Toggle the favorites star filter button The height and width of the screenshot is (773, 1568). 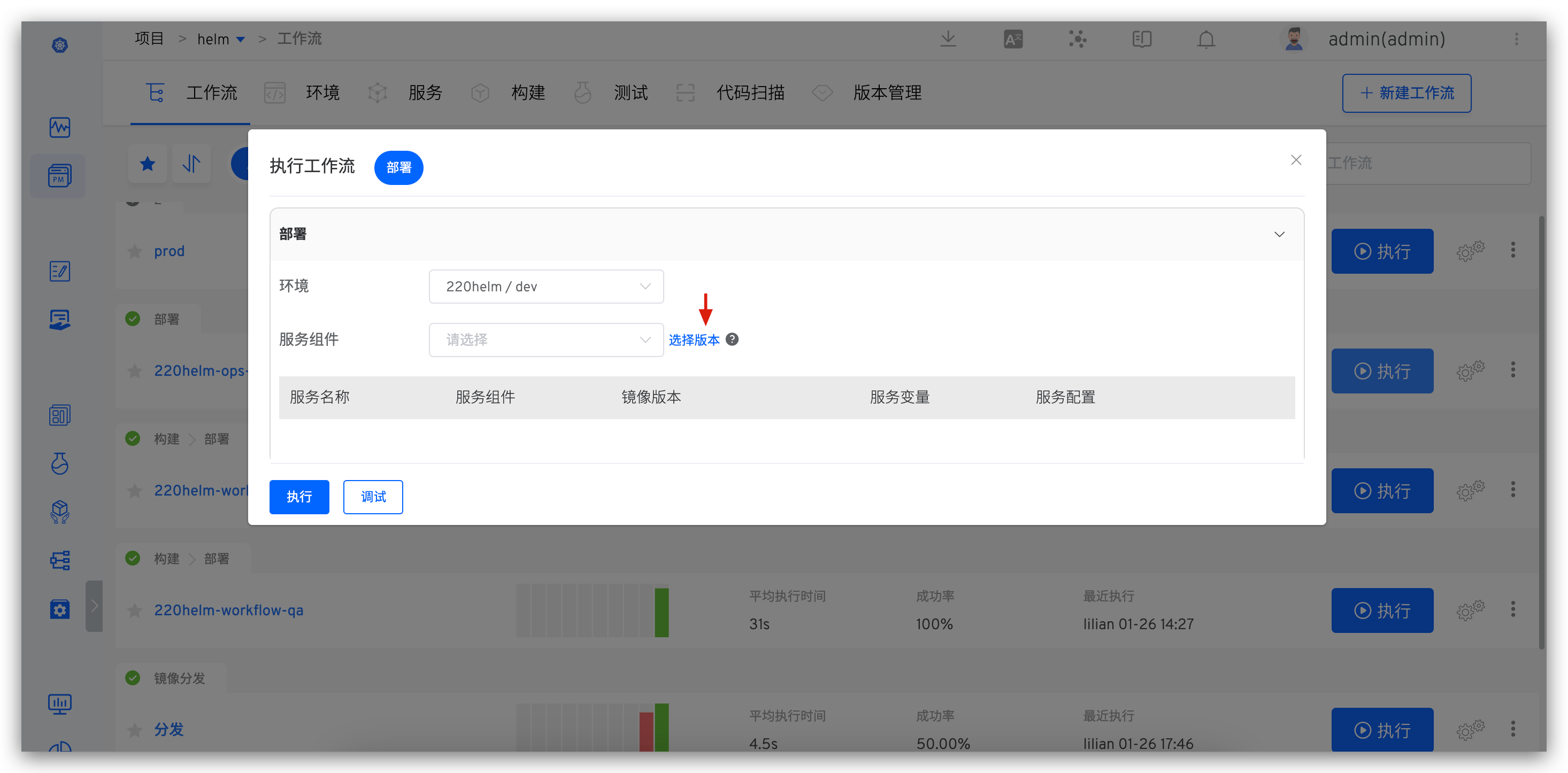147,164
